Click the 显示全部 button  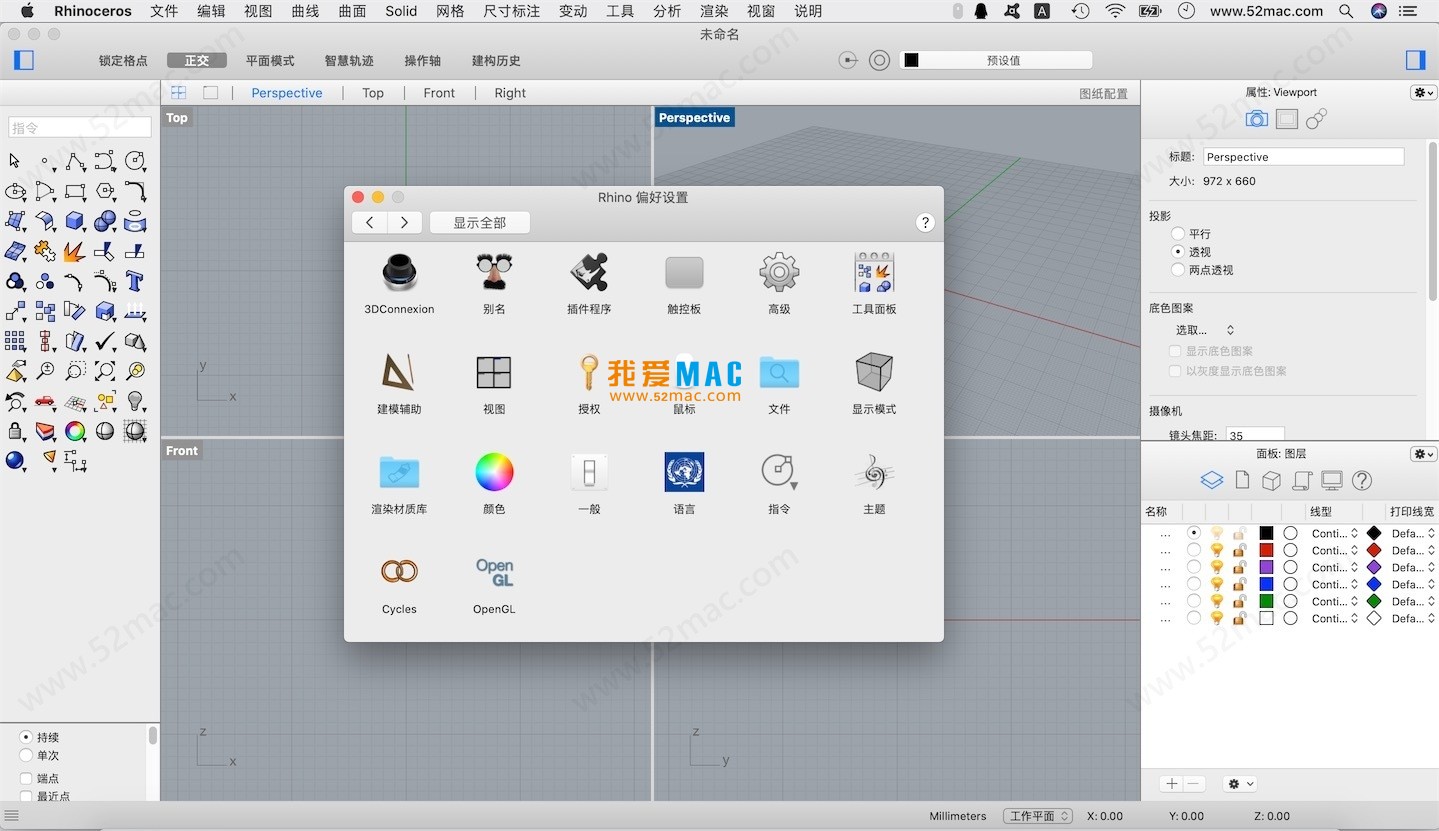coord(480,222)
